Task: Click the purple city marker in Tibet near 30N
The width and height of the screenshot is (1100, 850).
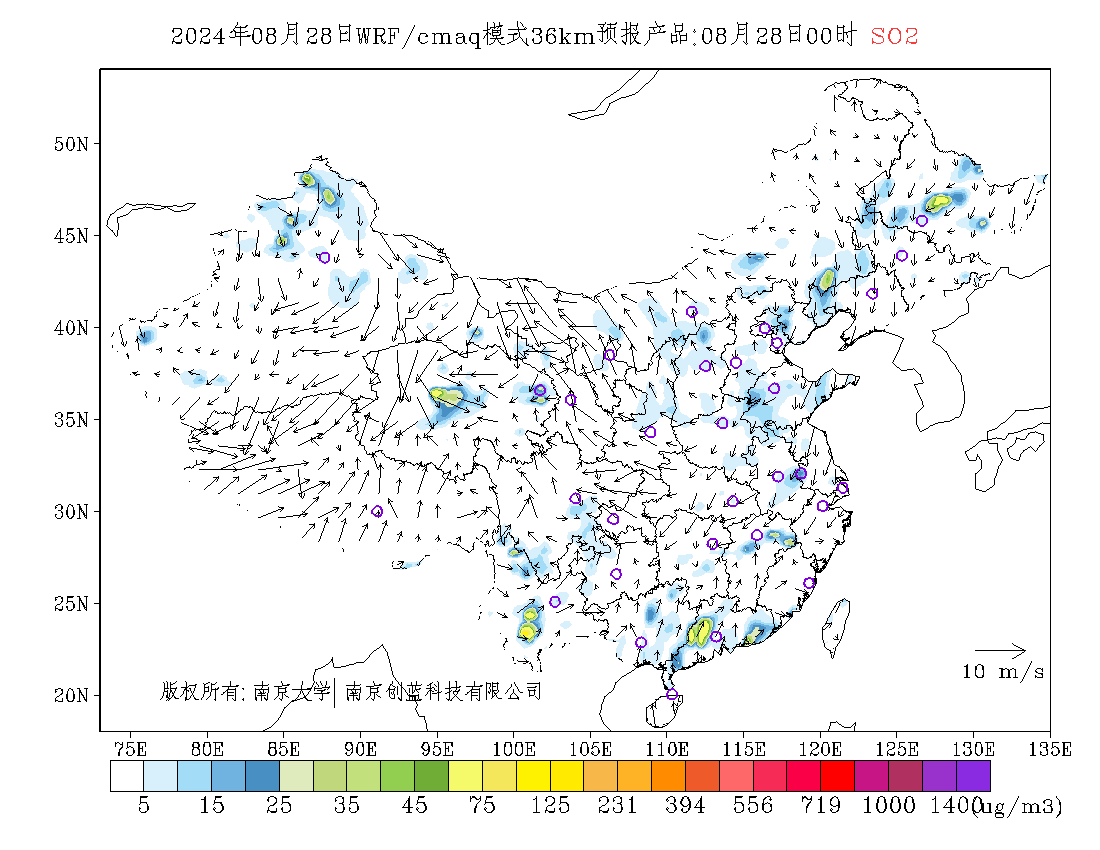Action: click(x=377, y=511)
